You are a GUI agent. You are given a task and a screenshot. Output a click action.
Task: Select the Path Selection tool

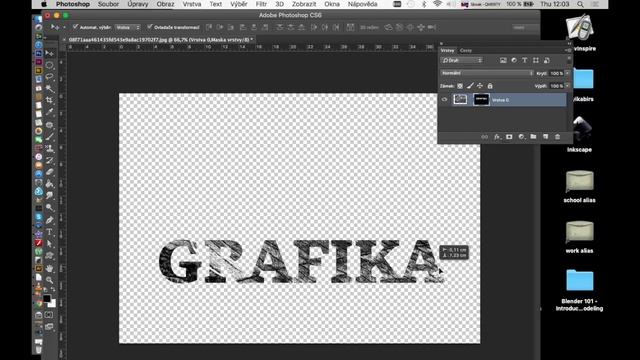click(x=49, y=244)
